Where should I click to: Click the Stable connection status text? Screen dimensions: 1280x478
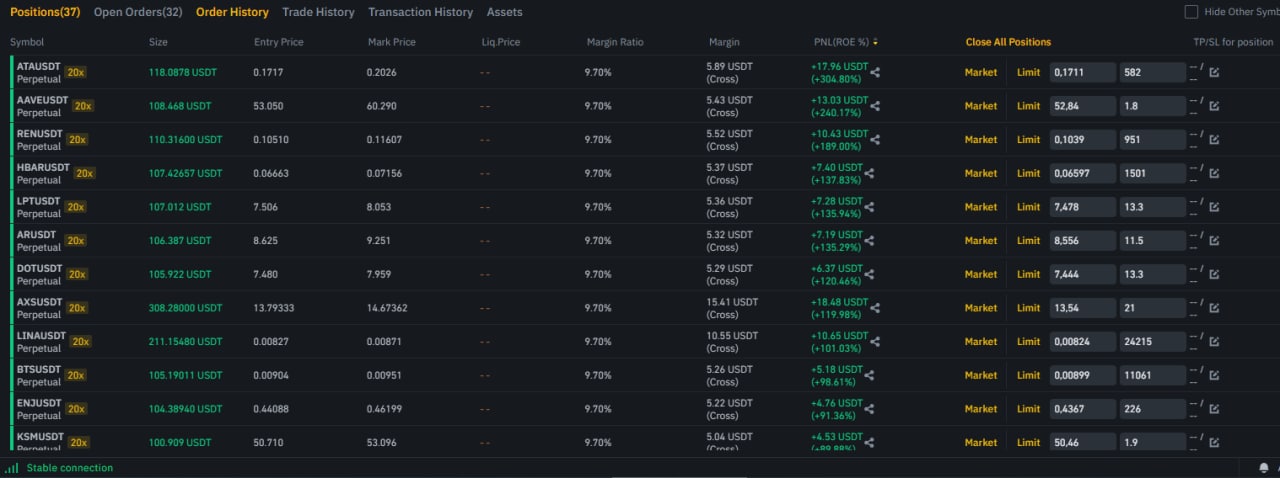click(70, 468)
